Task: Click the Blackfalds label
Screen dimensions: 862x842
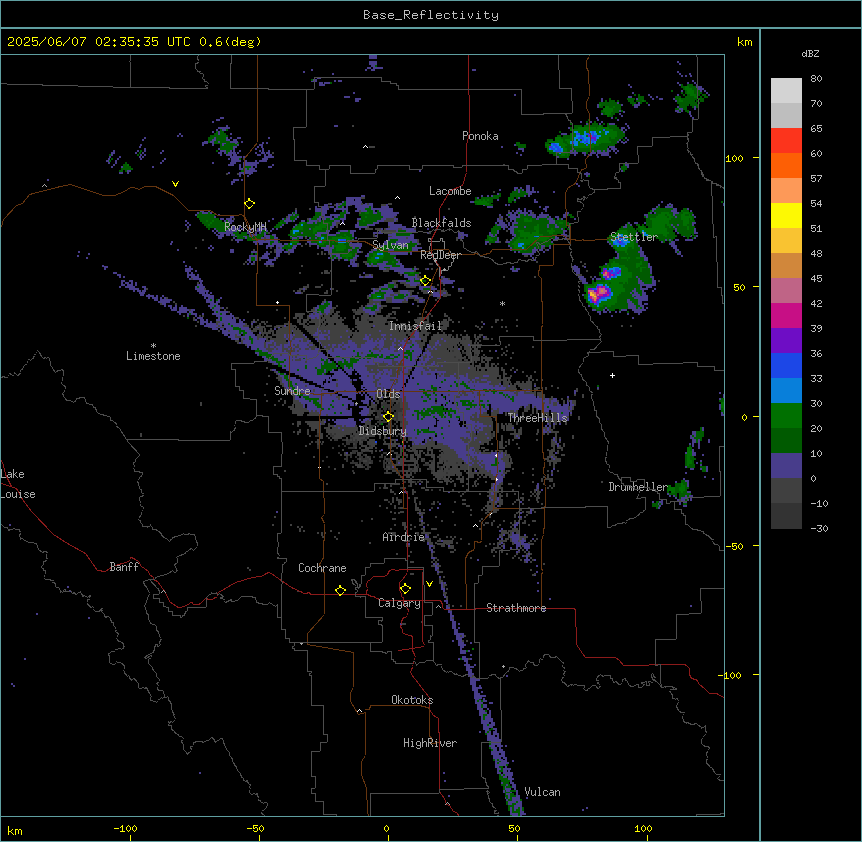Action: 441,223
